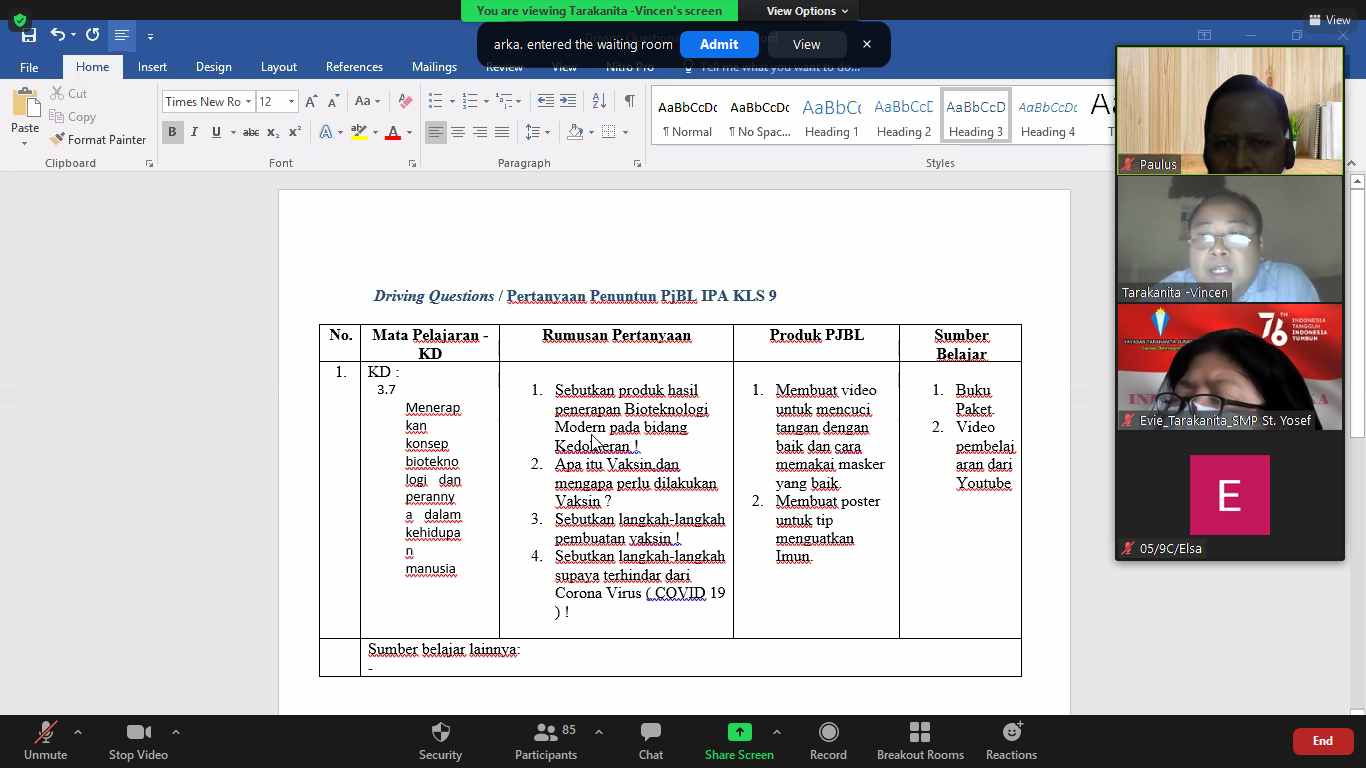Apply strikethrough formatting
Image resolution: width=1366 pixels, height=768 pixels.
(251, 132)
